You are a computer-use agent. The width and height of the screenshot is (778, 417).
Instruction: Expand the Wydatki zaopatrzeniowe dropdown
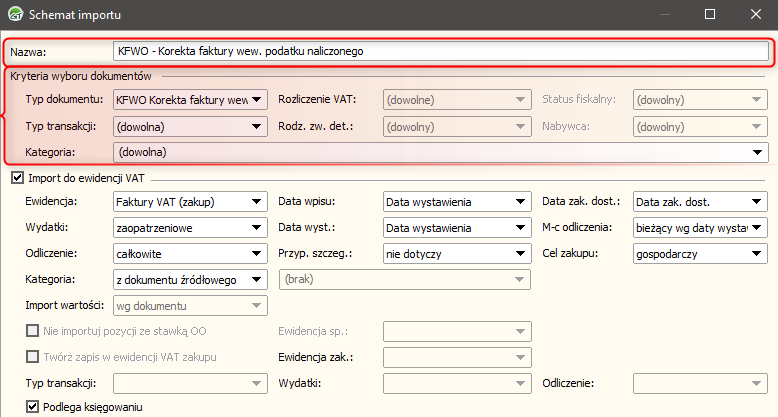click(190, 227)
